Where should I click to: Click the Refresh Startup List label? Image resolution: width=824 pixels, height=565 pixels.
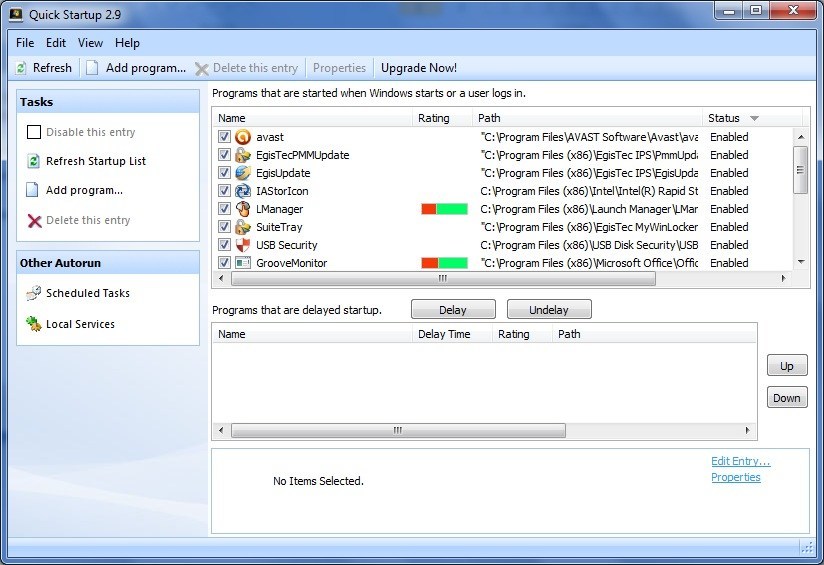click(96, 161)
